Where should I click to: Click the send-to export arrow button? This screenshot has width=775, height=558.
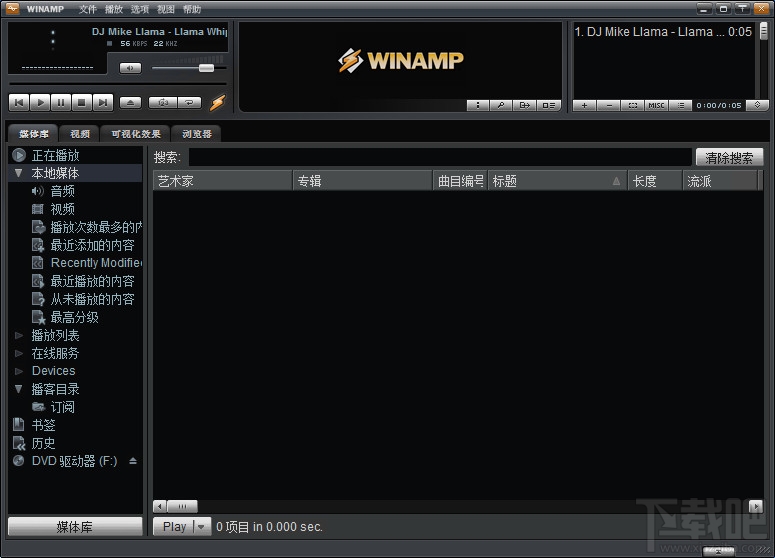pyautogui.click(x=524, y=105)
